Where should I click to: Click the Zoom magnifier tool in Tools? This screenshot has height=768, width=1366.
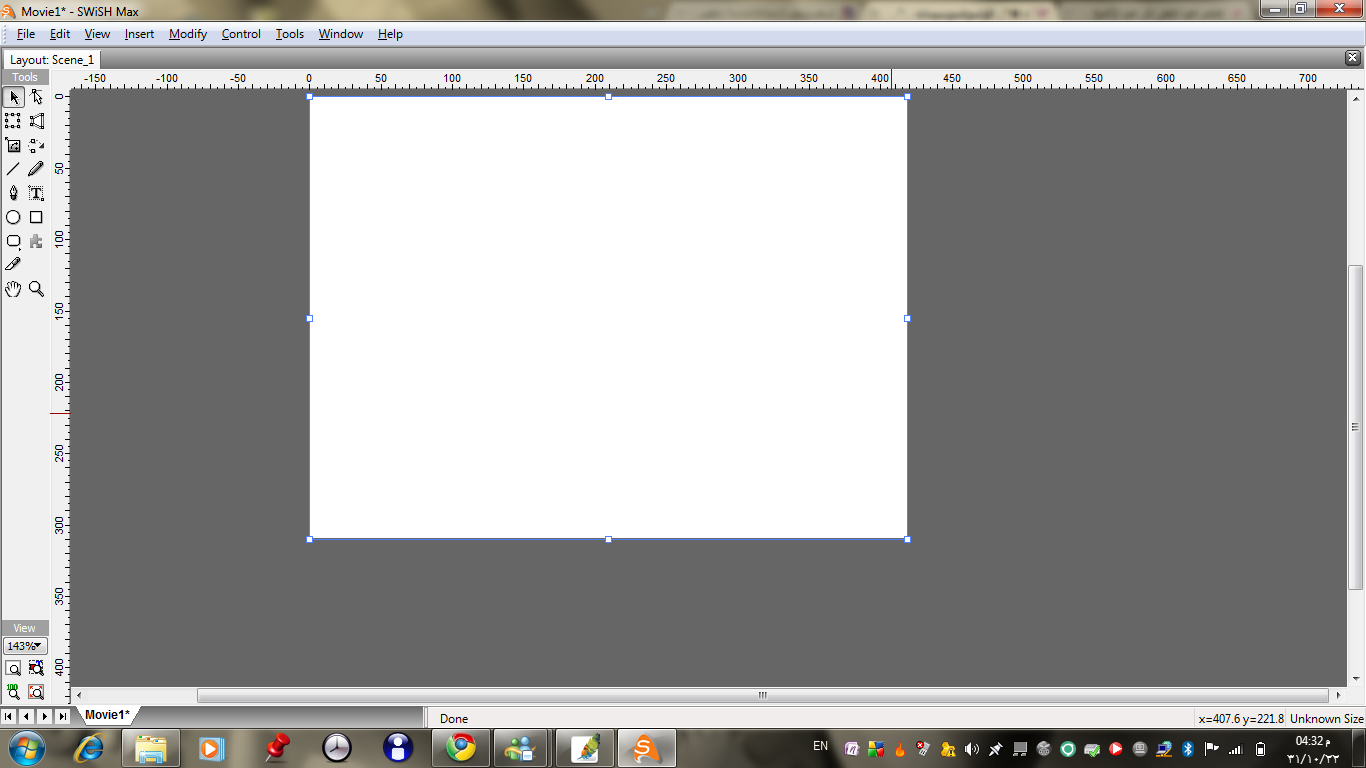pyautogui.click(x=36, y=289)
